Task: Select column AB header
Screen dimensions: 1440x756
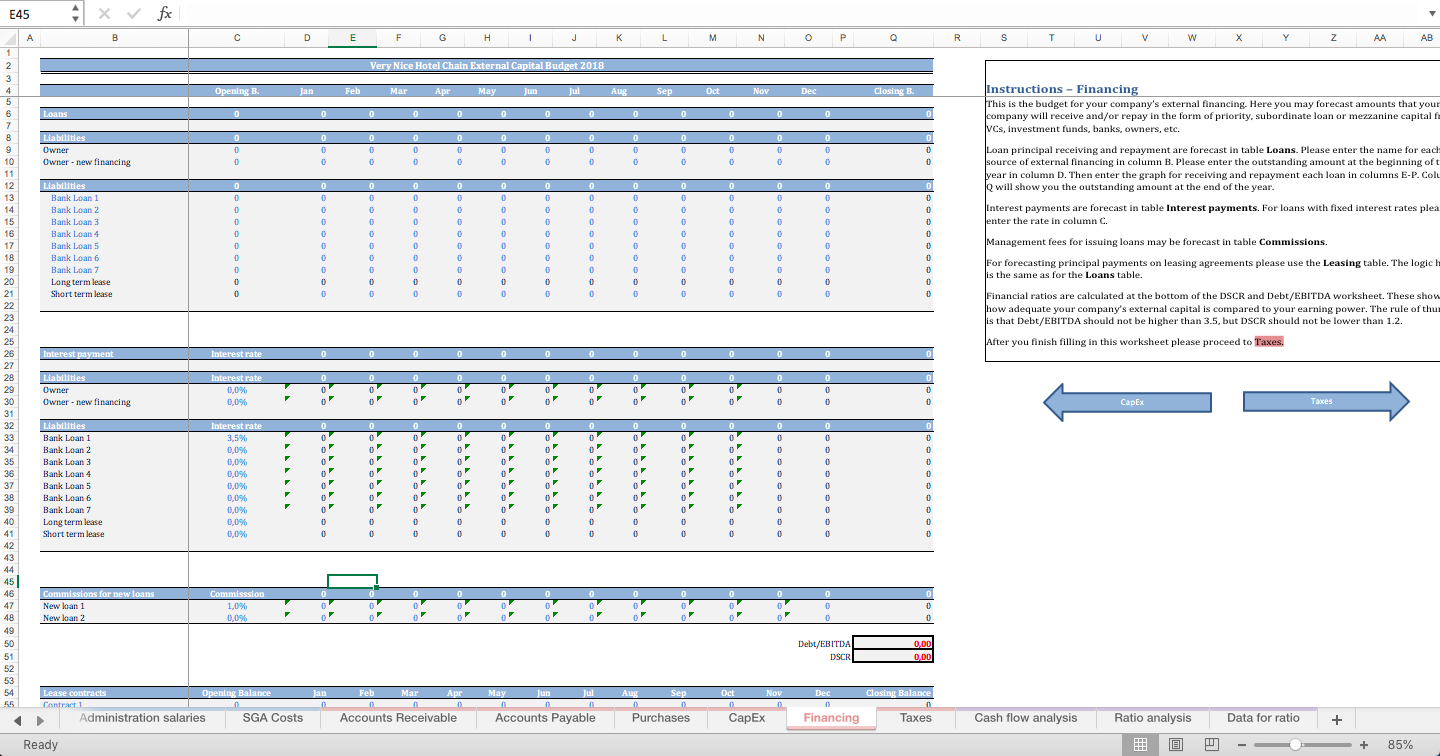Action: pos(1426,37)
